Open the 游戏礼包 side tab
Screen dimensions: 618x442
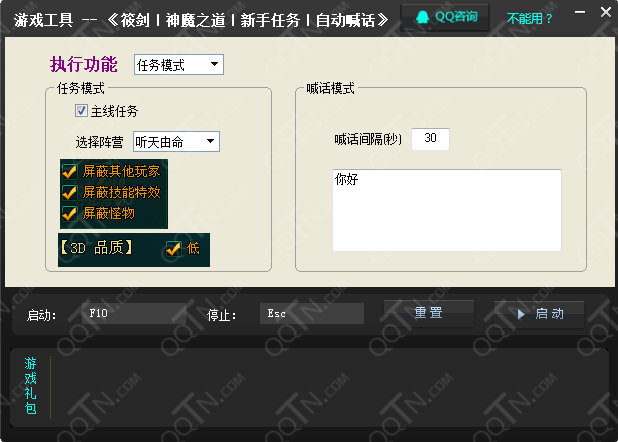pyautogui.click(x=31, y=385)
